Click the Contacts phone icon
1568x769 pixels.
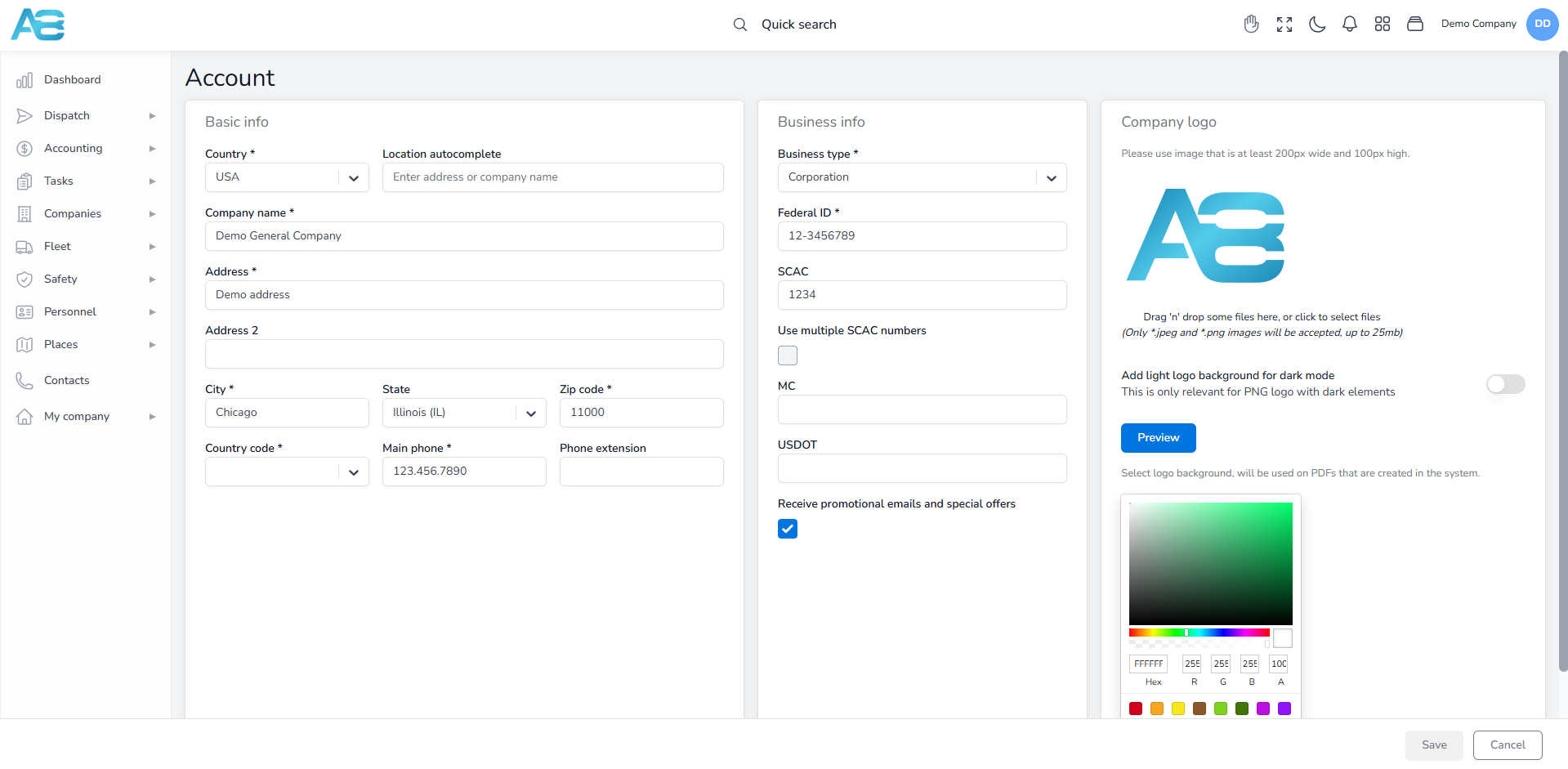click(x=25, y=381)
